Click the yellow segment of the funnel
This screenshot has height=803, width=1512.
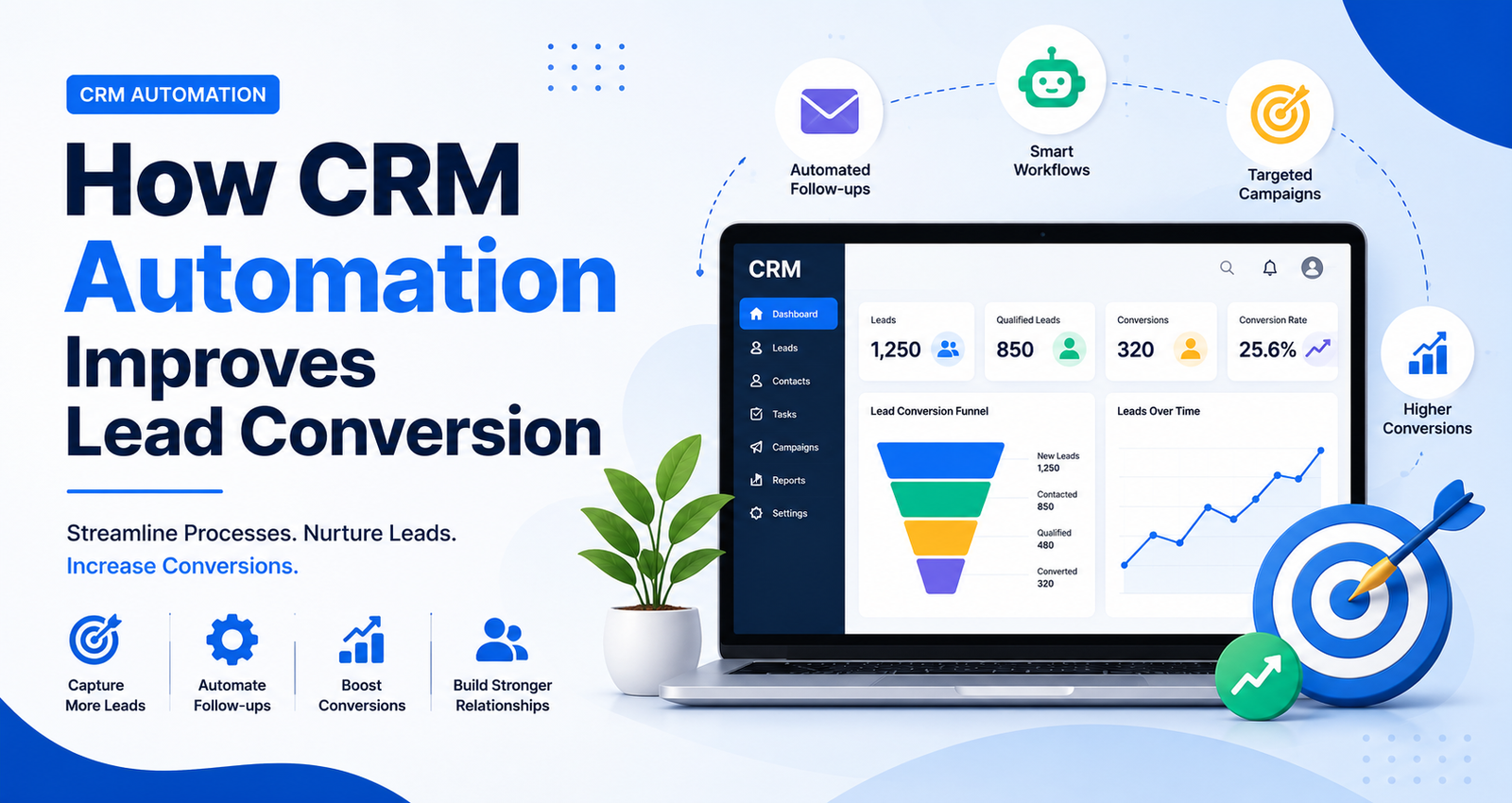940,538
